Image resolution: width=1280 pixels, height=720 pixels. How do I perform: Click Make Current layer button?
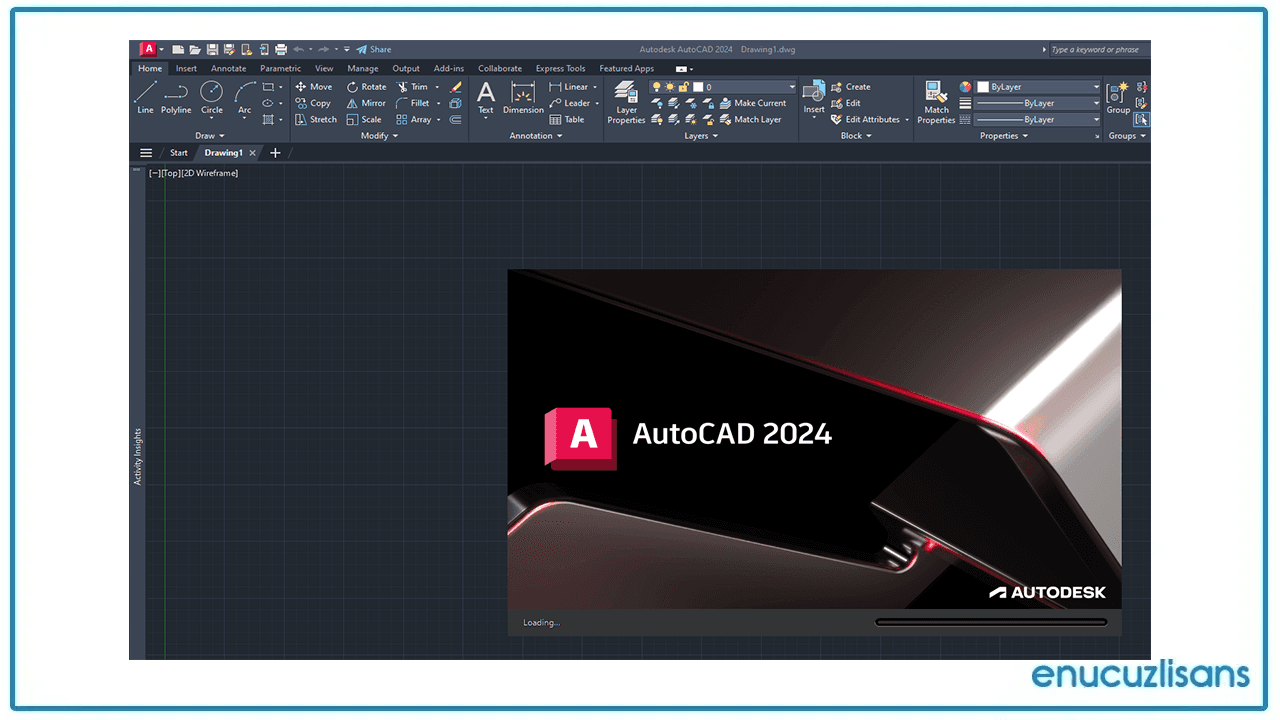pyautogui.click(x=753, y=103)
